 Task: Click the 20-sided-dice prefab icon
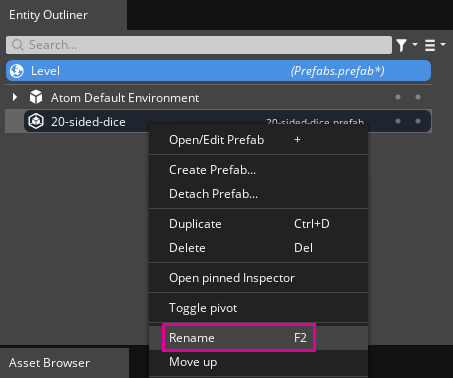(36, 121)
